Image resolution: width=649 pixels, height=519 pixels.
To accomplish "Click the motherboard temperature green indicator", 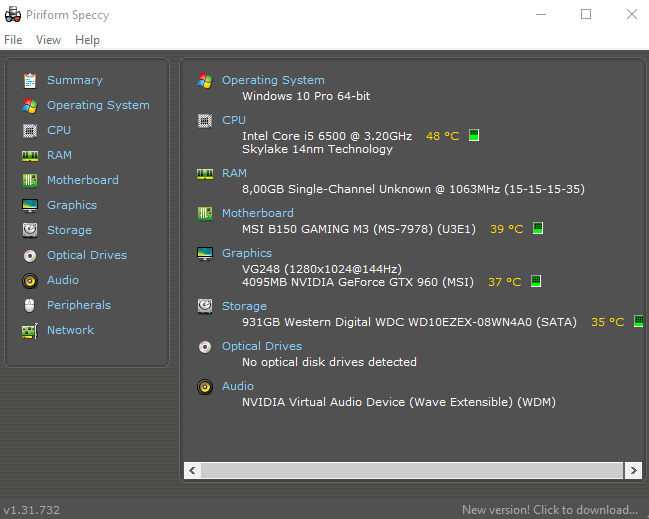I will 538,228.
